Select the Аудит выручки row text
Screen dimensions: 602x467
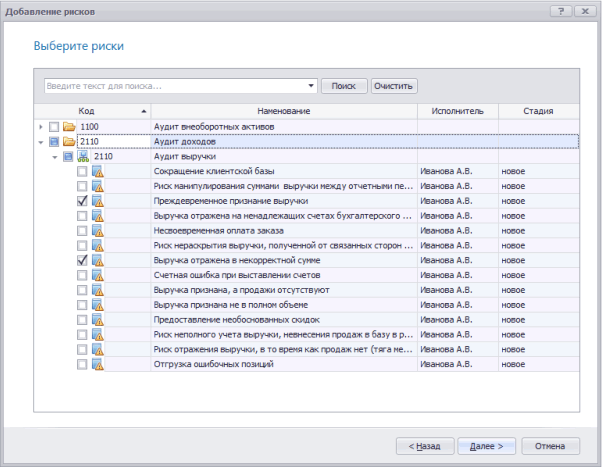point(185,156)
